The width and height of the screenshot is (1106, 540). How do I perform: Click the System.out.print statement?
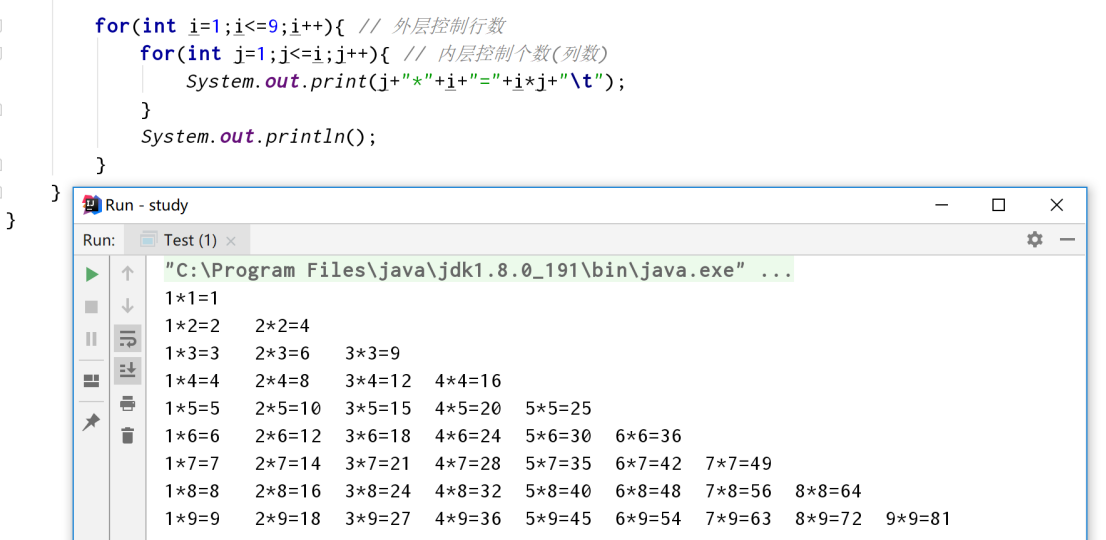[406, 82]
